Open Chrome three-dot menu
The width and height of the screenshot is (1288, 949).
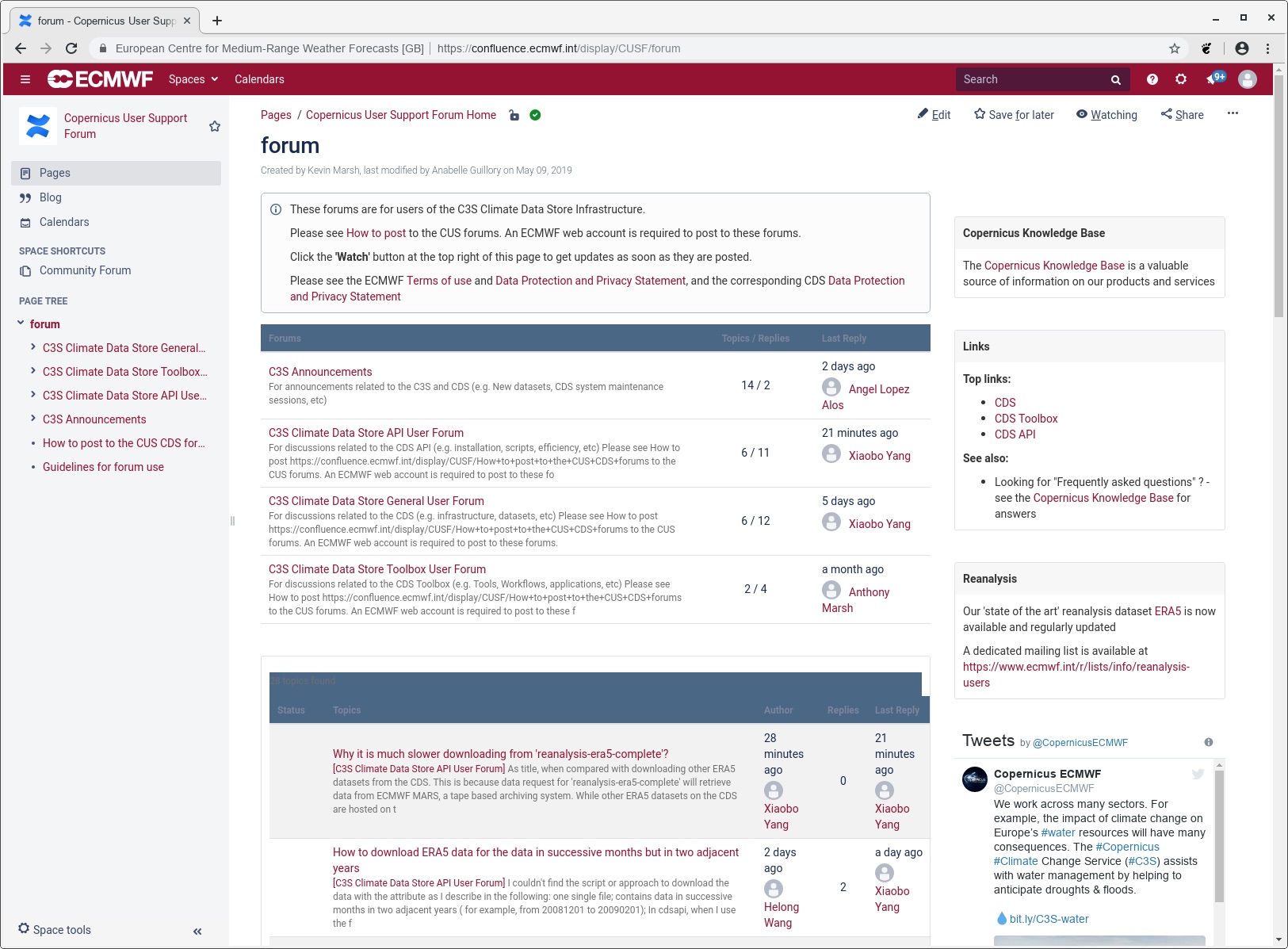click(x=1268, y=48)
